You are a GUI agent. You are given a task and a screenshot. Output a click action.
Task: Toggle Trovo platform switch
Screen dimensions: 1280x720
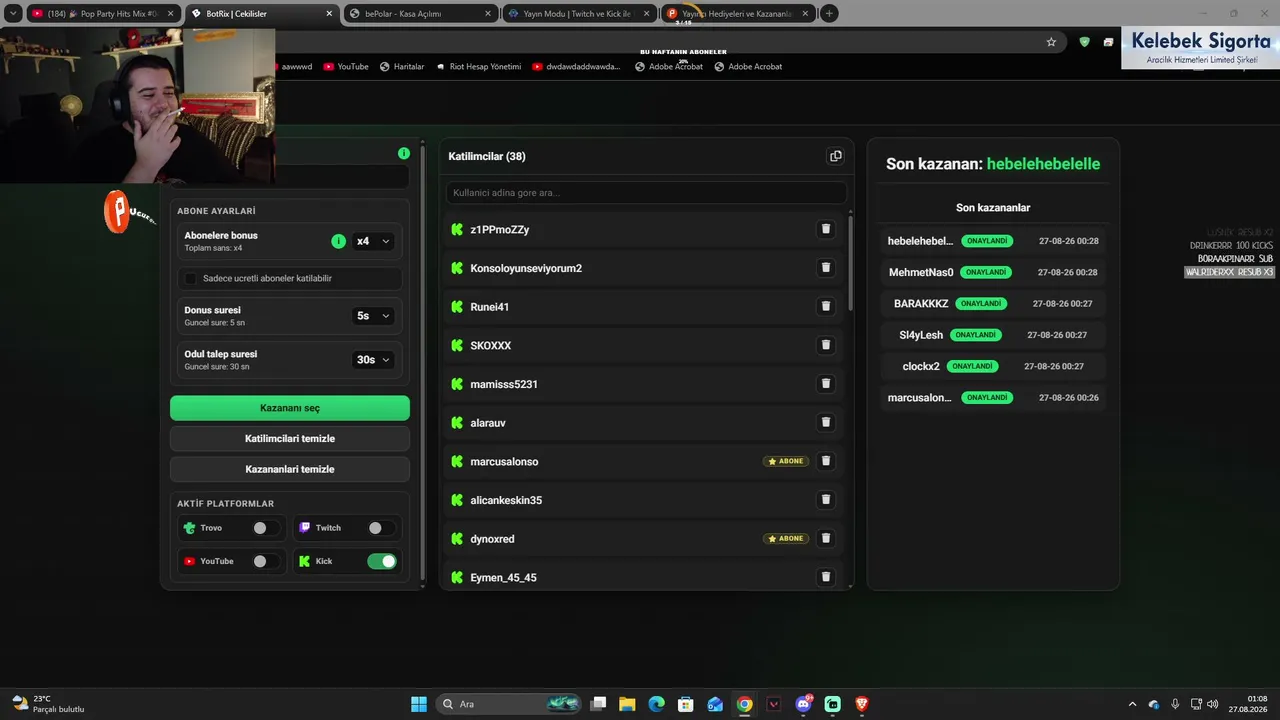(266, 528)
